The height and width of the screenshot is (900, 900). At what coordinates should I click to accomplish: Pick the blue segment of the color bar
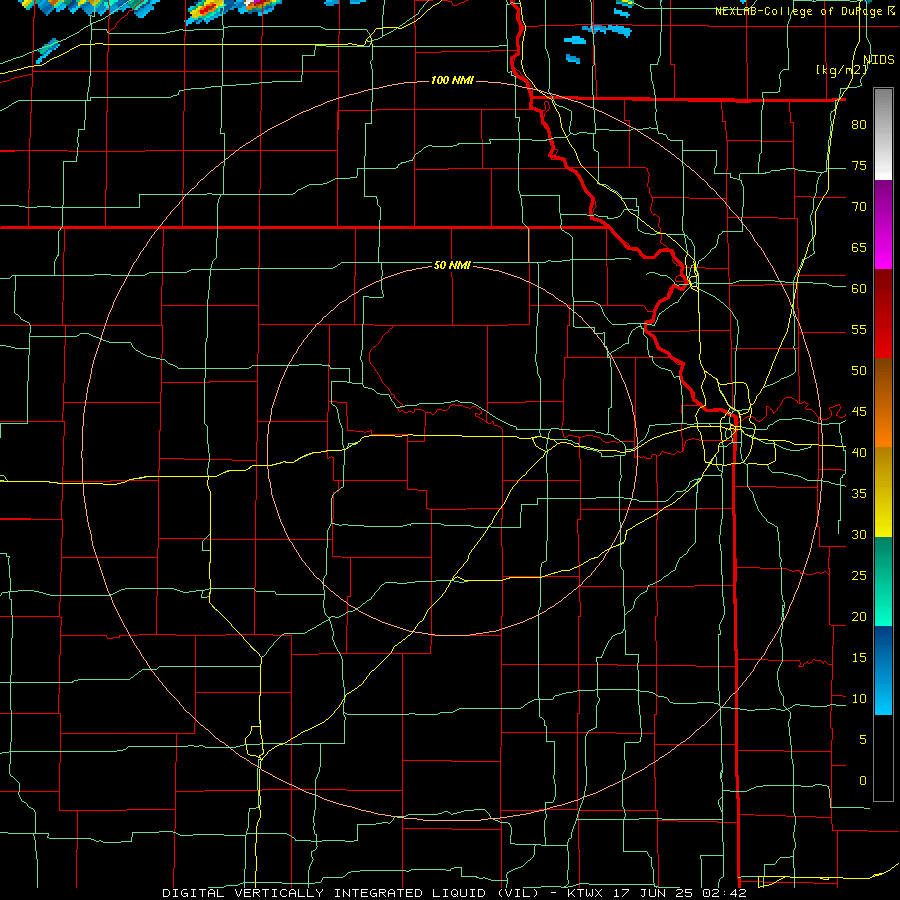pos(883,670)
